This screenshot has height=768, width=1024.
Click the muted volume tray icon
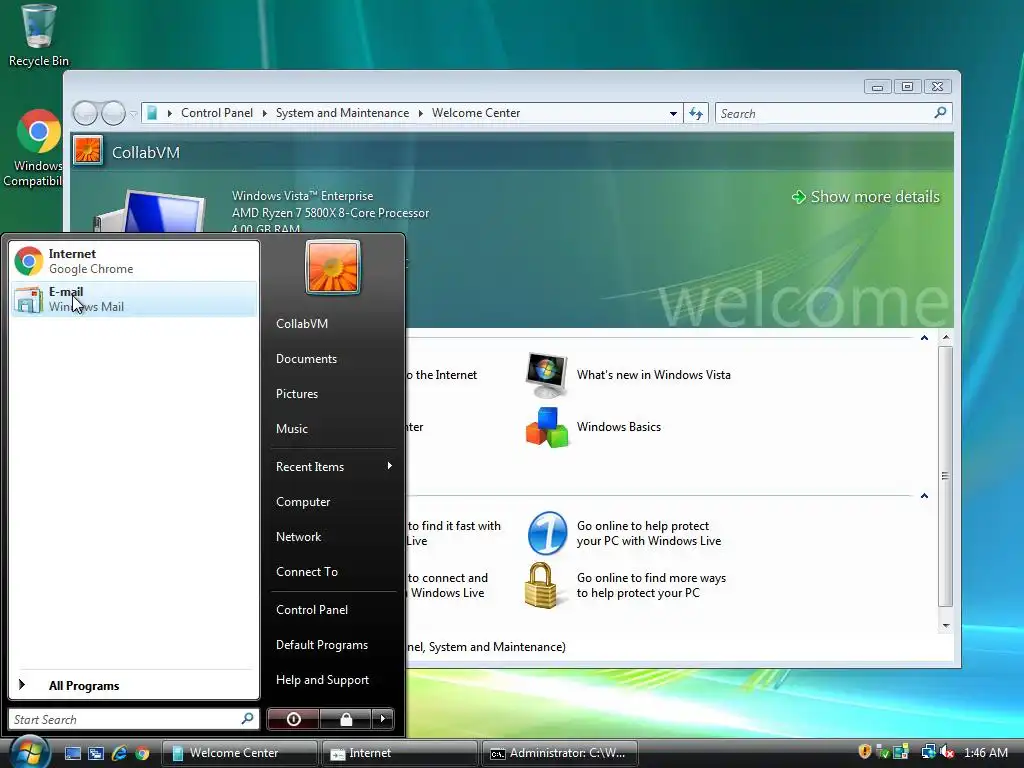click(947, 752)
